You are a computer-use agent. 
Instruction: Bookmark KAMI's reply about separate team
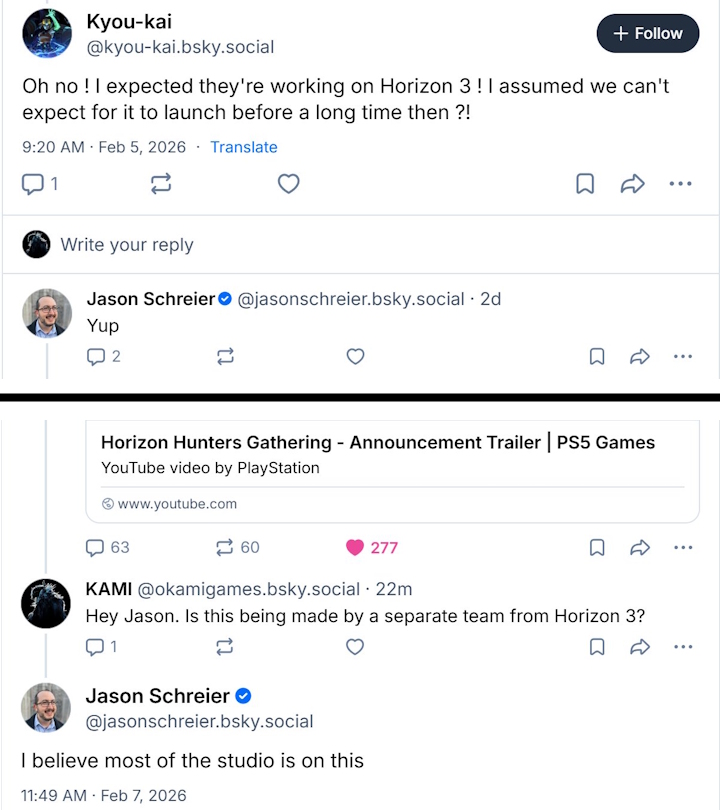pyautogui.click(x=597, y=647)
